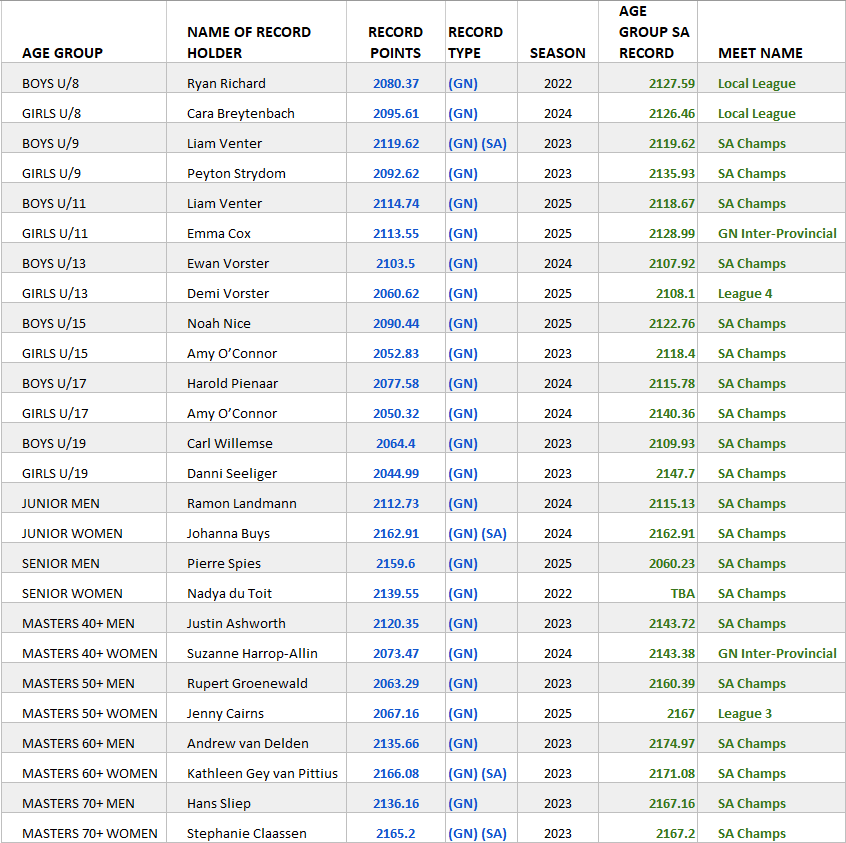Select the Suzanne Harrop-Allin name cell
Image resolution: width=846 pixels, height=843 pixels.
click(252, 654)
